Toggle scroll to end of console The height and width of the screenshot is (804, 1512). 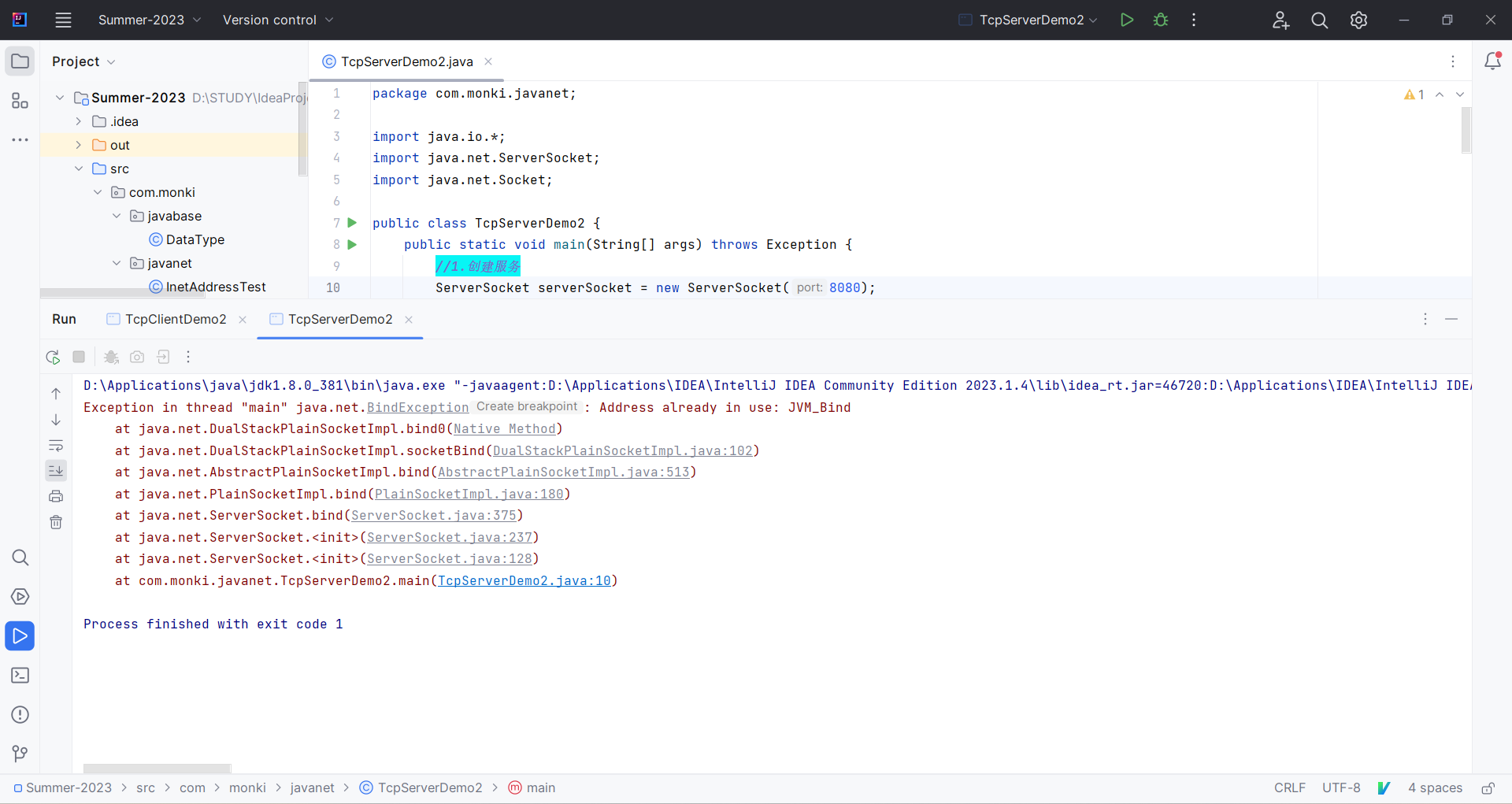(56, 471)
